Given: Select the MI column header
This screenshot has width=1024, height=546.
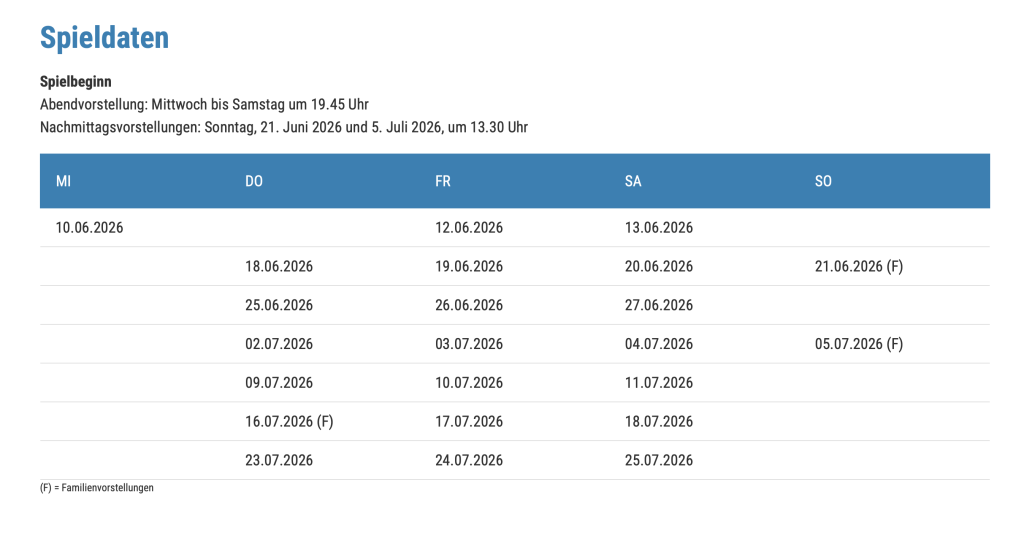Looking at the screenshot, I should pyautogui.click(x=64, y=181).
